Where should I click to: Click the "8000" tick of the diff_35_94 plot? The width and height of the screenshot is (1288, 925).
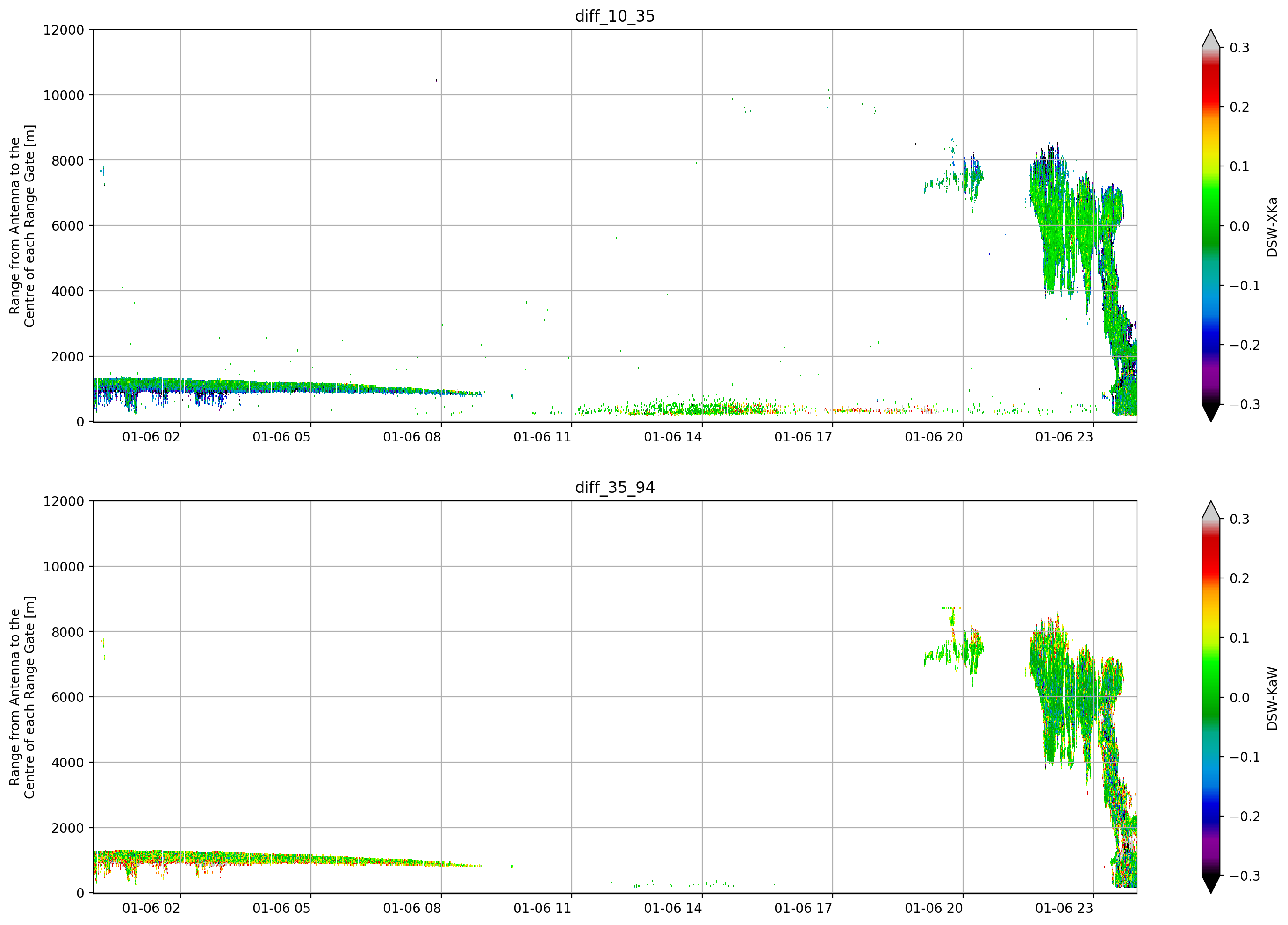tap(68, 632)
